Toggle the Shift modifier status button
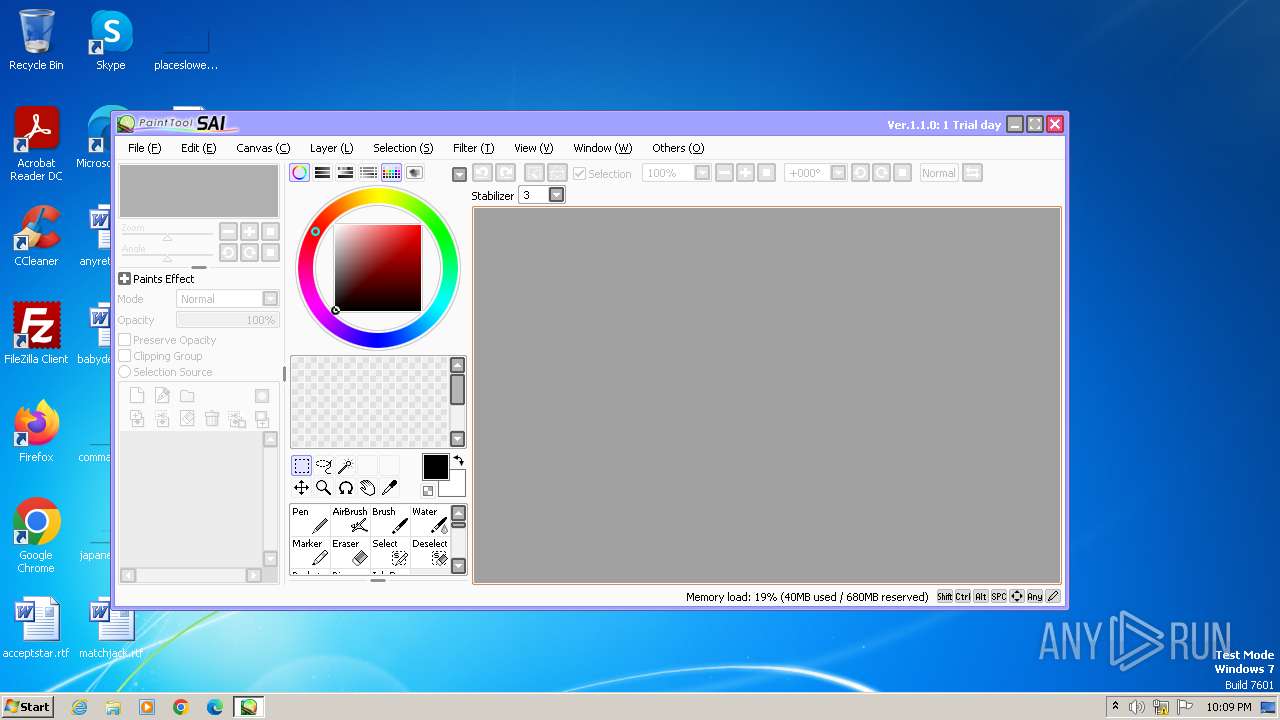 point(945,596)
